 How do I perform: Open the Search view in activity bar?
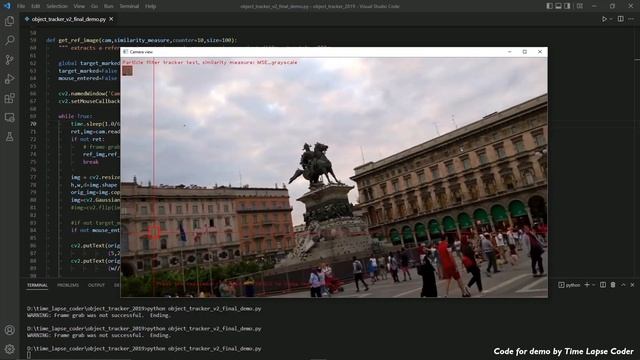point(9,40)
